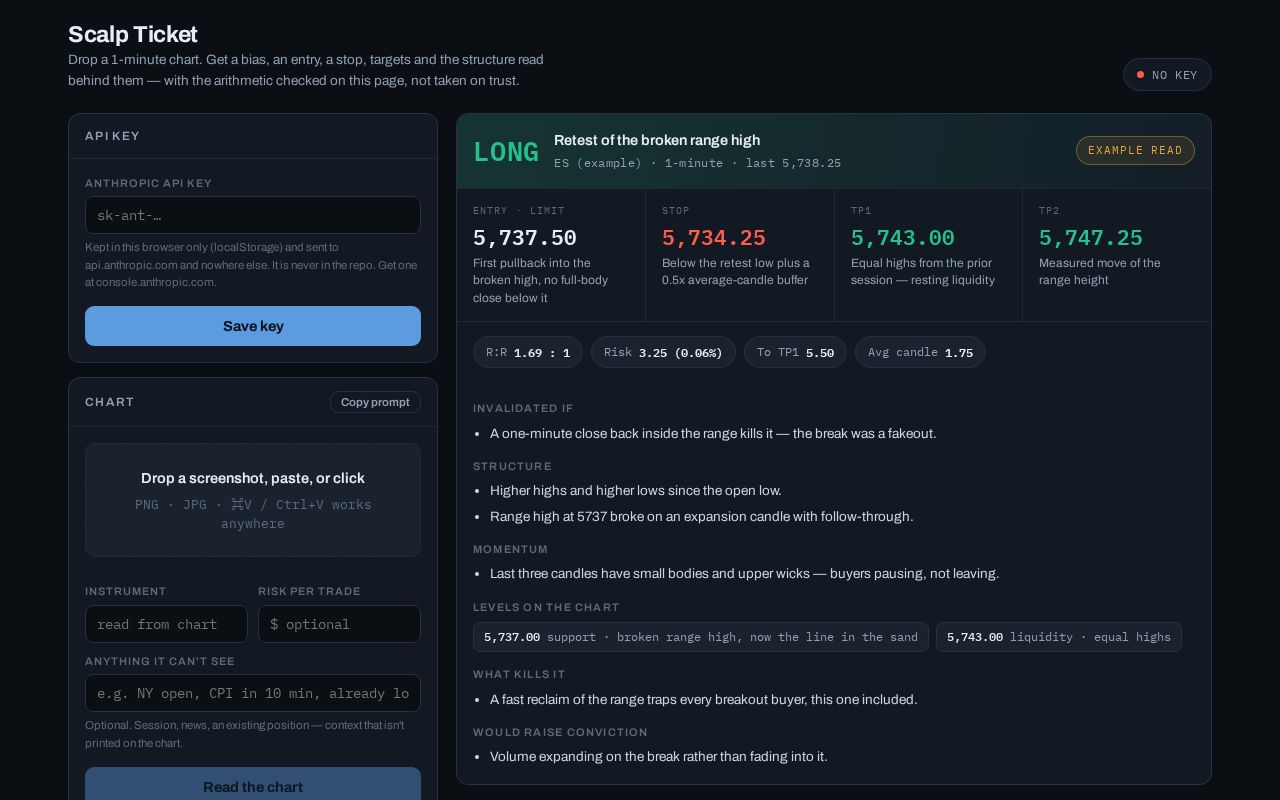The height and width of the screenshot is (800, 1280).
Task: Click the LONG bias label
Action: point(506,151)
